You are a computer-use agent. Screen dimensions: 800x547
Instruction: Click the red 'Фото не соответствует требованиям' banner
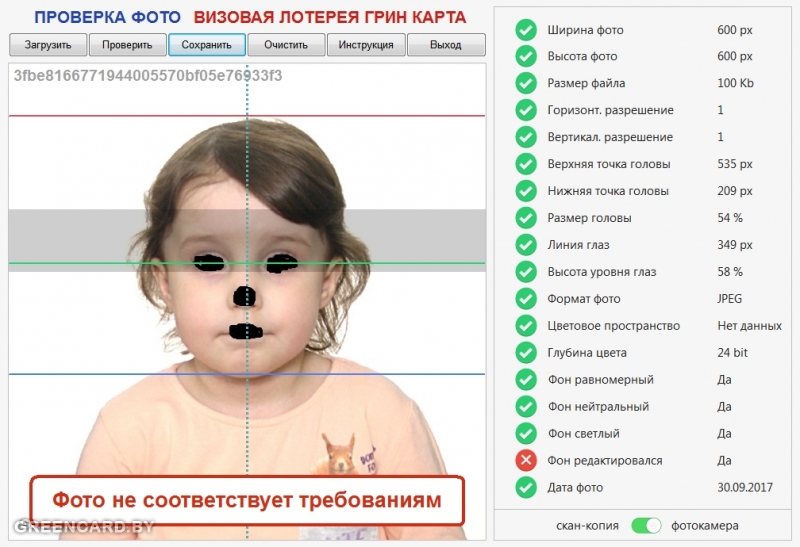tap(246, 500)
